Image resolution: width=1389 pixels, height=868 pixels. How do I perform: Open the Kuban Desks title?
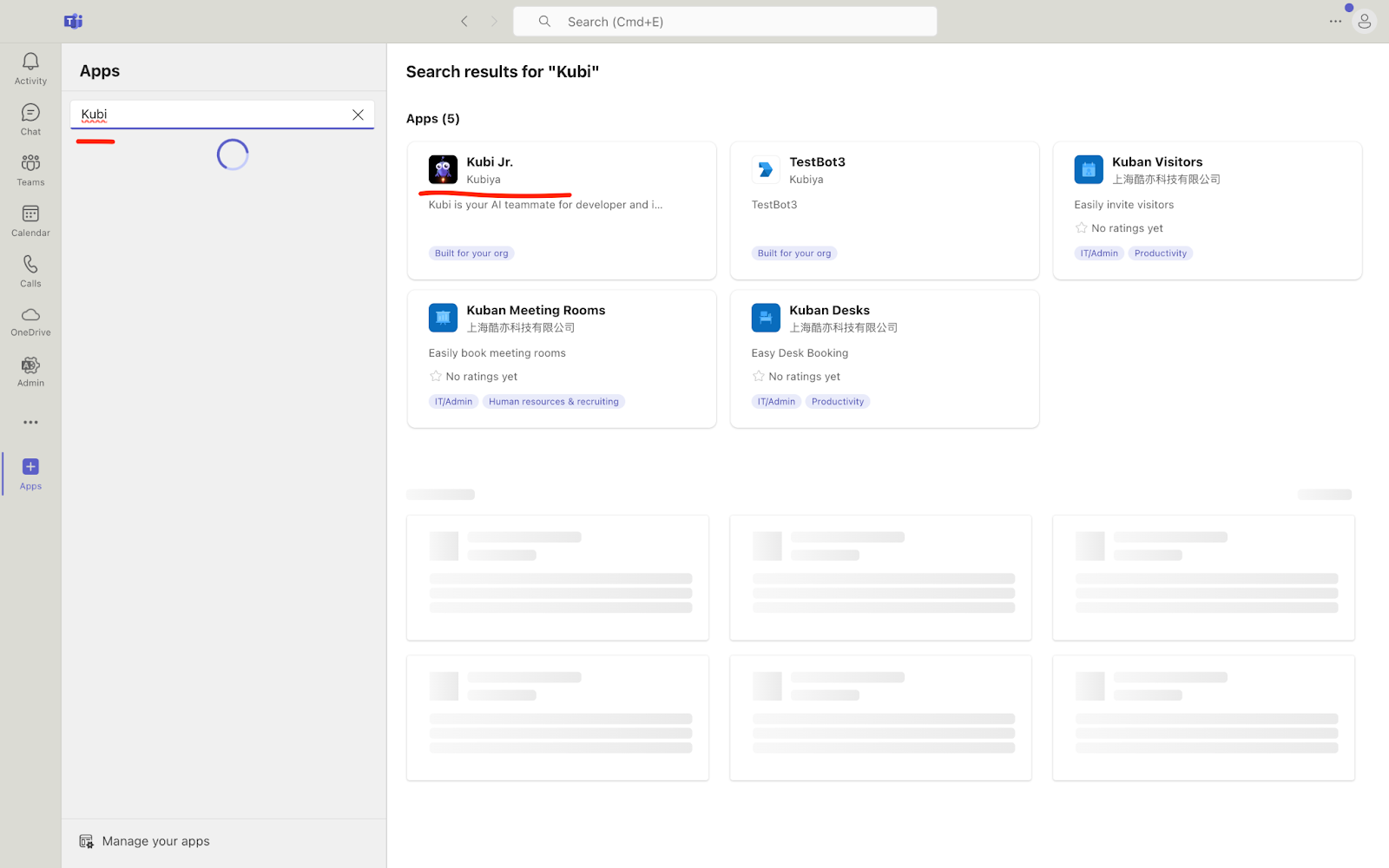(x=829, y=311)
